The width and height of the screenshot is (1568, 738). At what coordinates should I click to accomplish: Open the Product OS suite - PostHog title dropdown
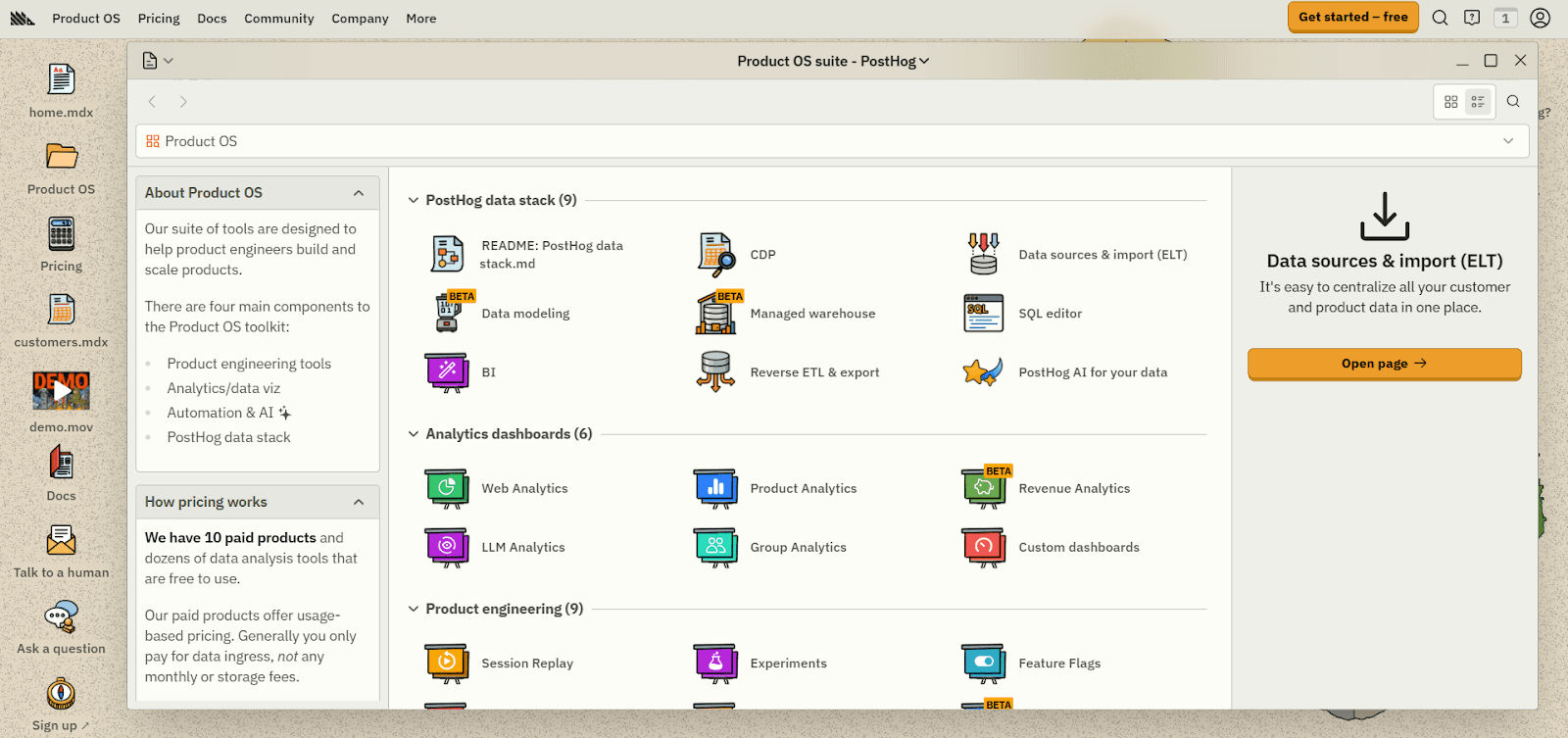coord(833,61)
